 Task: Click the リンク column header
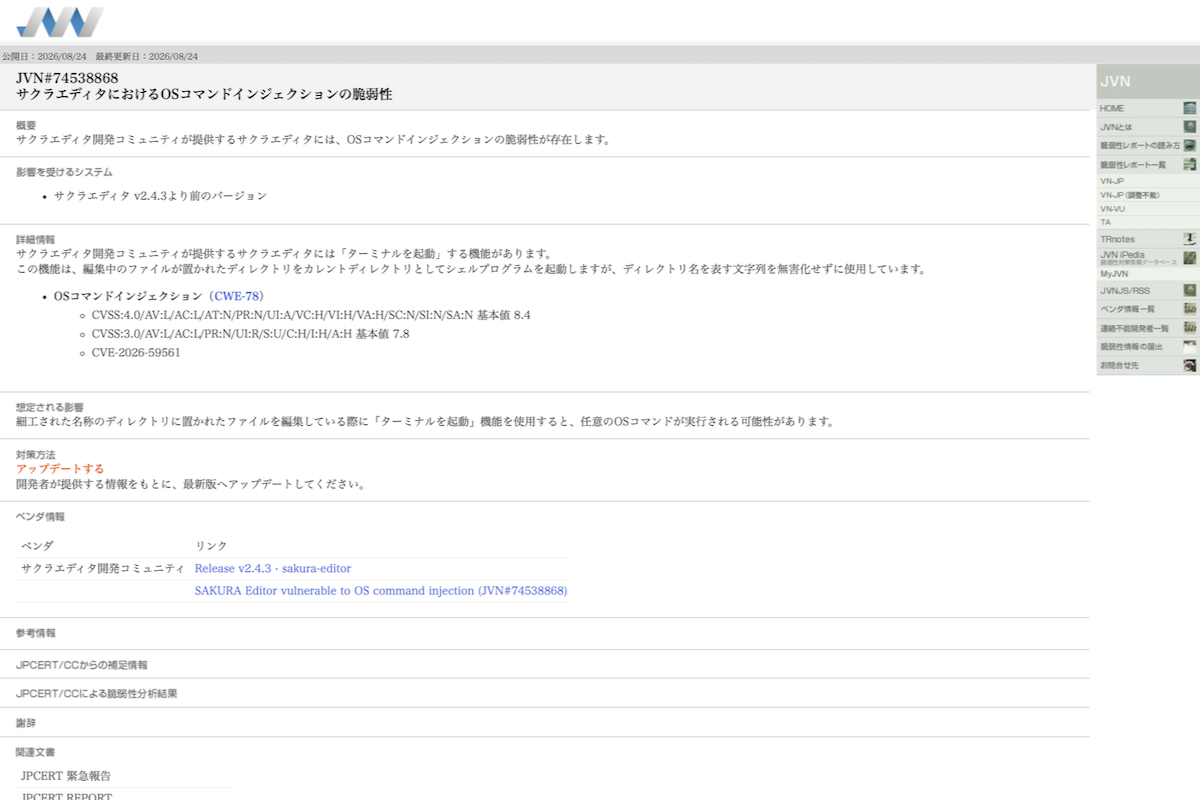(x=211, y=546)
